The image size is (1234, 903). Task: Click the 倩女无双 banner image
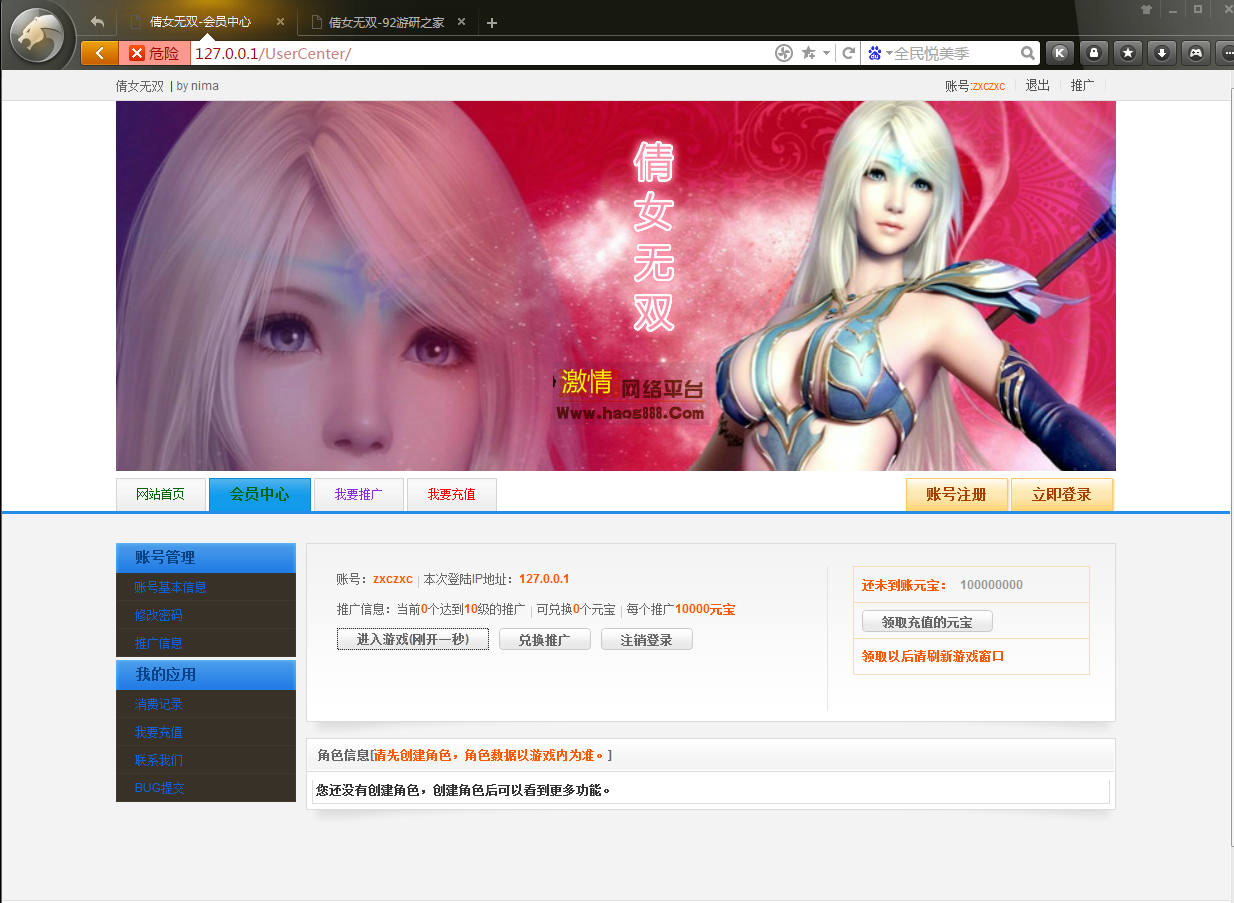point(616,286)
